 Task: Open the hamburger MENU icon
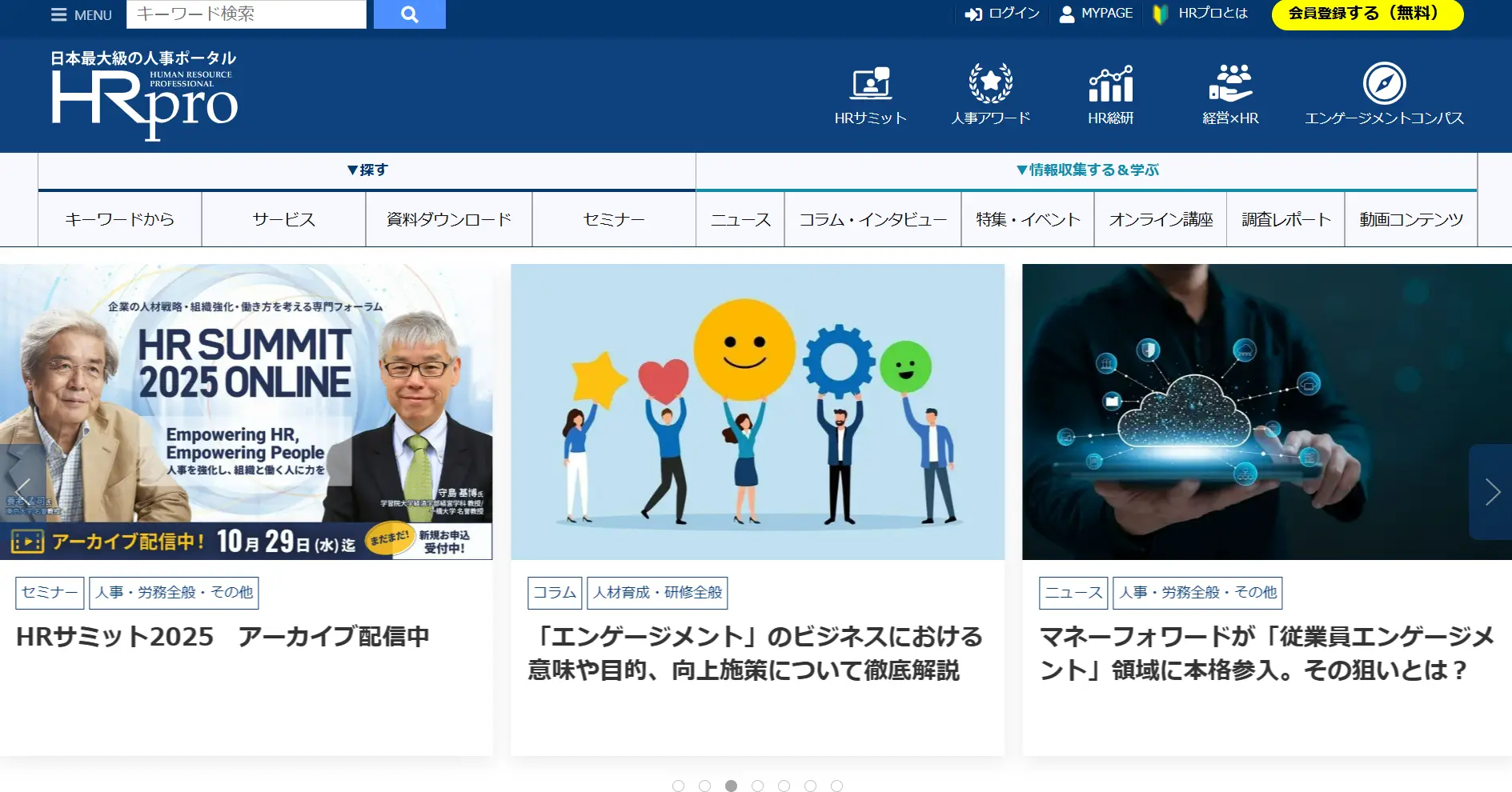[58, 15]
